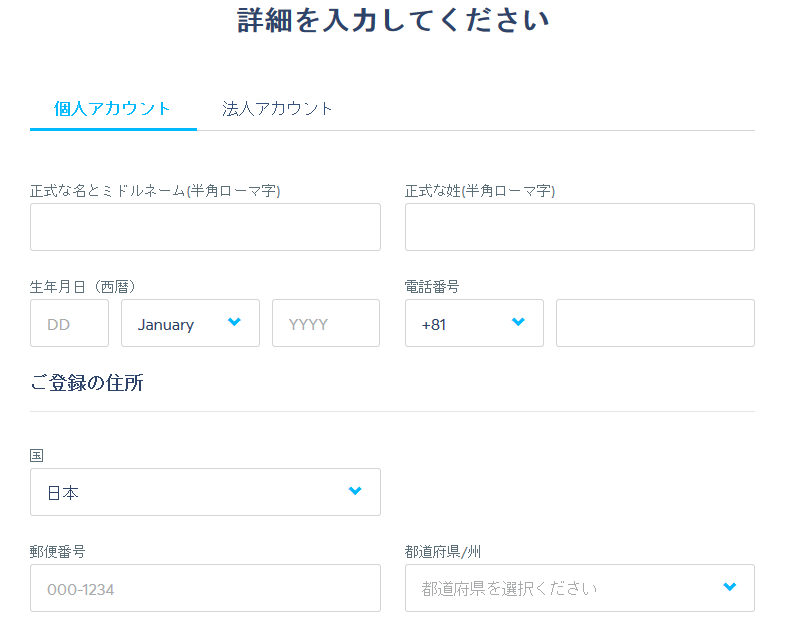
Task: Switch to 法人アカウント tab
Action: point(277,109)
